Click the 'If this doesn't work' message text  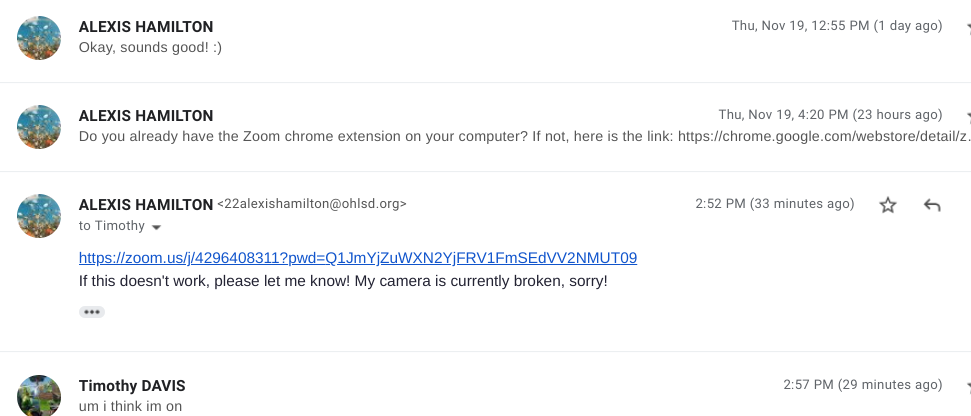343,281
